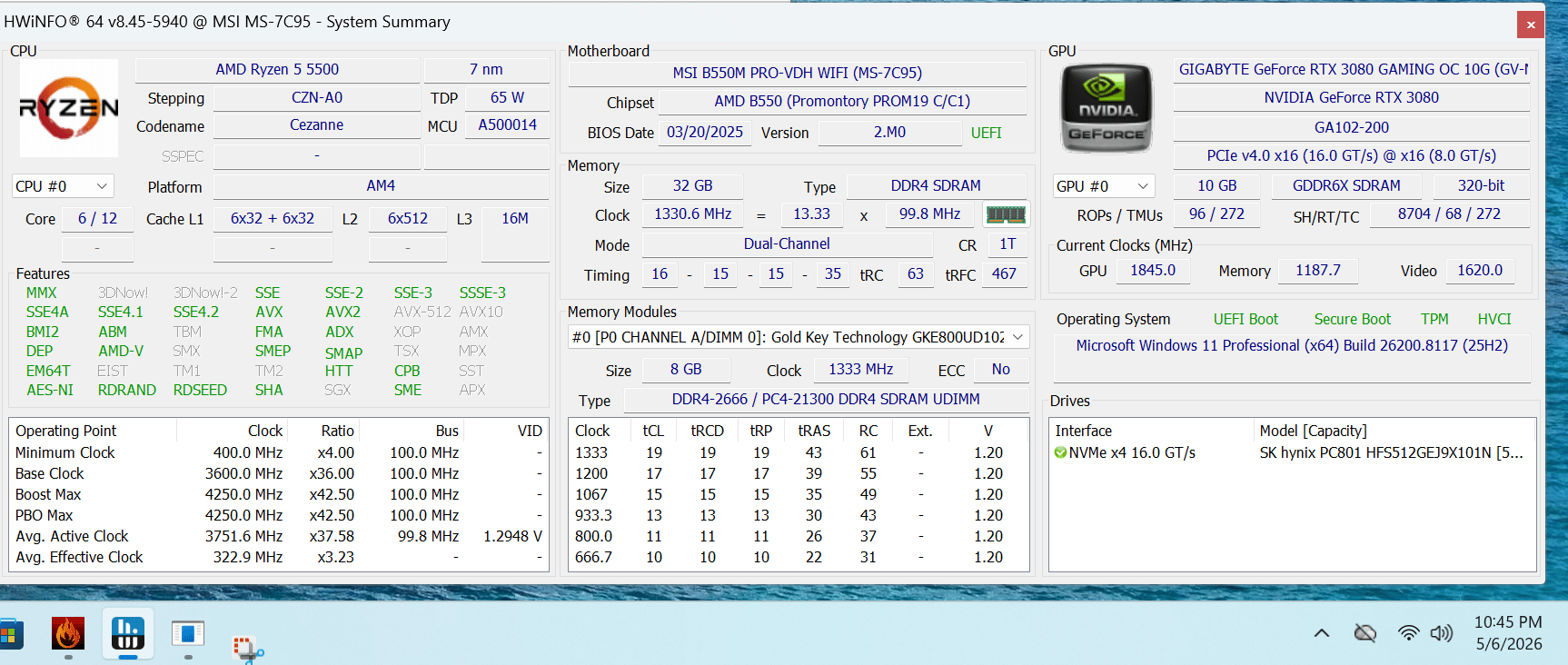1568x665 pixels.
Task: Click the ECC No field
Action: click(x=1000, y=370)
